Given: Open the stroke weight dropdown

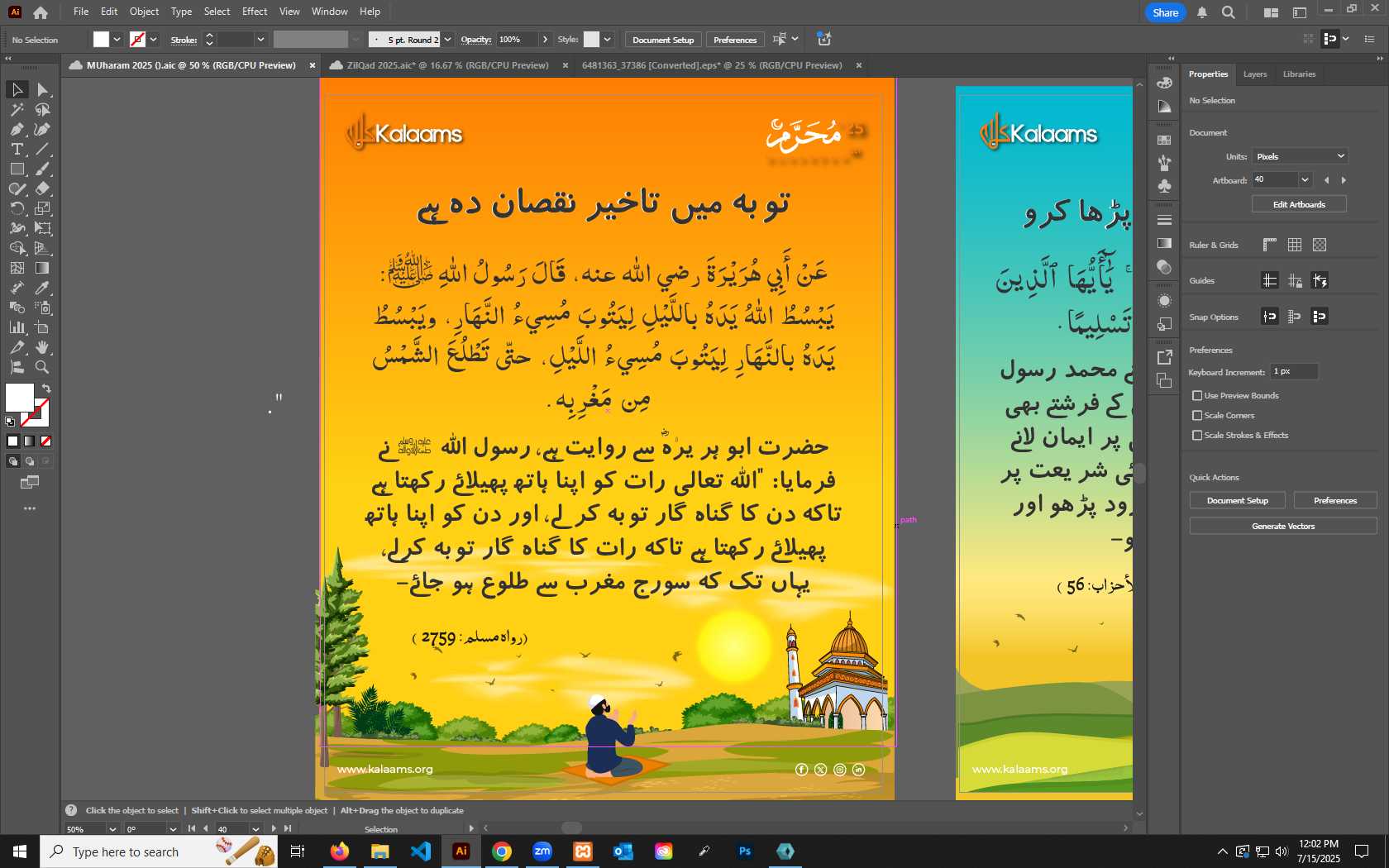Looking at the screenshot, I should point(260,40).
